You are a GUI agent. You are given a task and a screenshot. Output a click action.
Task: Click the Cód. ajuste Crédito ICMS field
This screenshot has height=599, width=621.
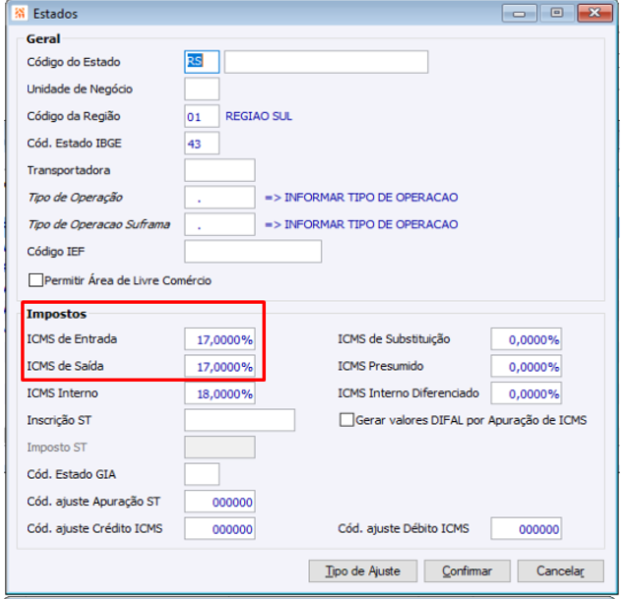coord(220,528)
